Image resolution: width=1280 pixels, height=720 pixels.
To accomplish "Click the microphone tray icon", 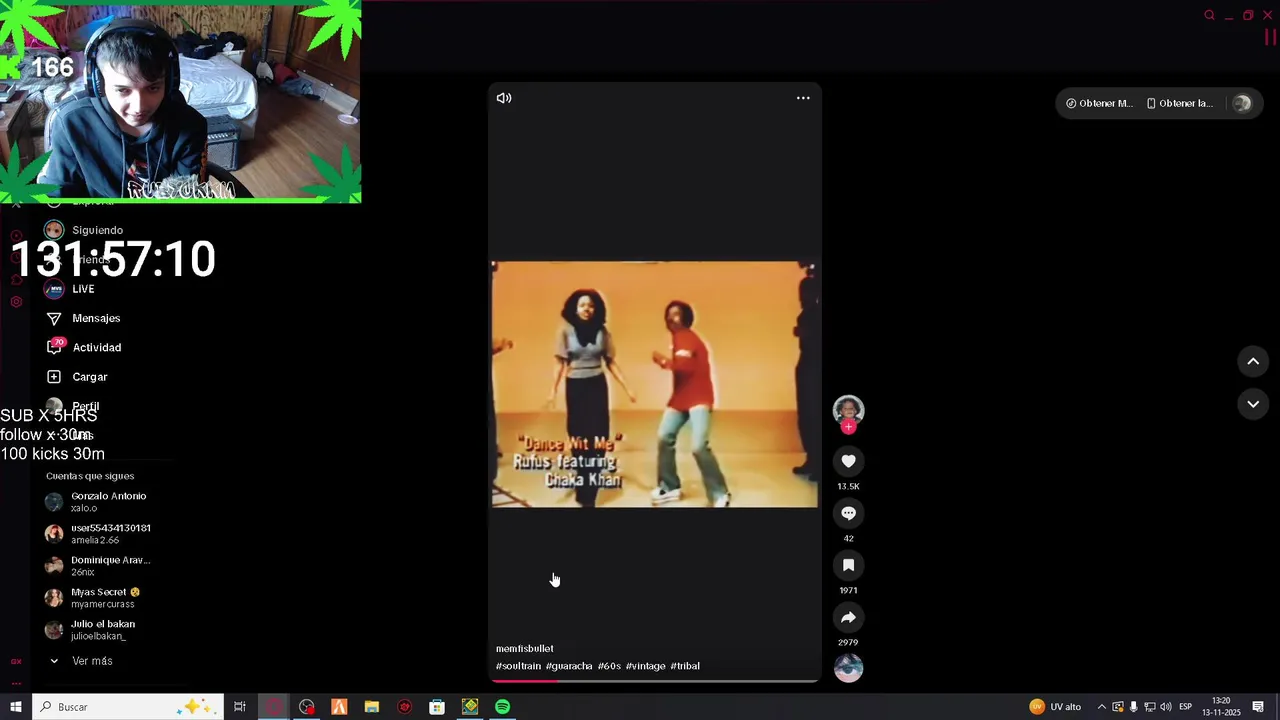I will [x=1133, y=707].
